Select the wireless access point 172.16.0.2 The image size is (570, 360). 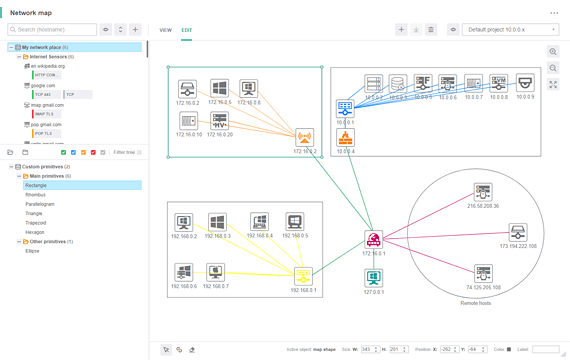(304, 137)
